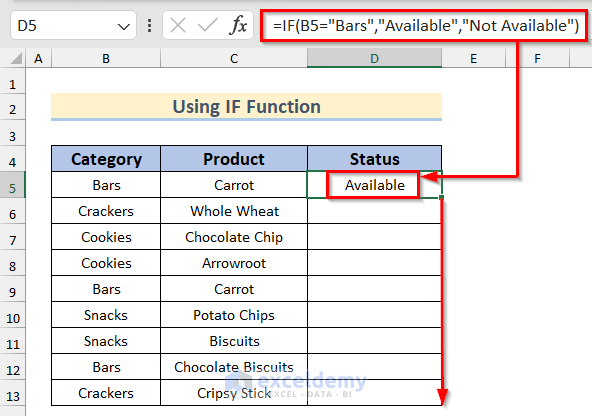Click the 'Status' header cell

(375, 159)
